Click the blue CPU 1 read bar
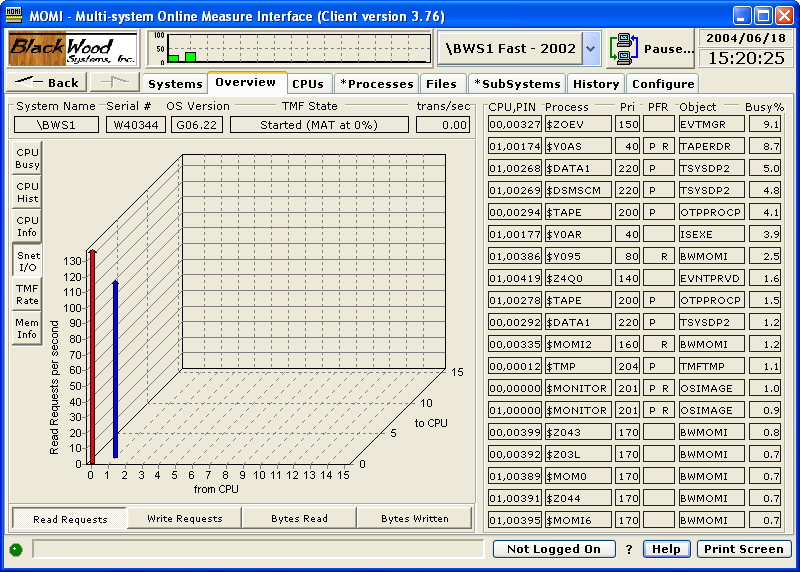This screenshot has height=572, width=800. tap(115, 369)
